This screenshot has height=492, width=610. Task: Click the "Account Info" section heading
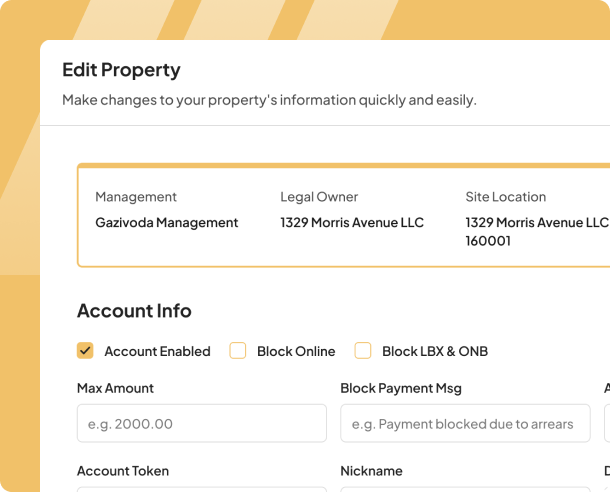(x=134, y=311)
